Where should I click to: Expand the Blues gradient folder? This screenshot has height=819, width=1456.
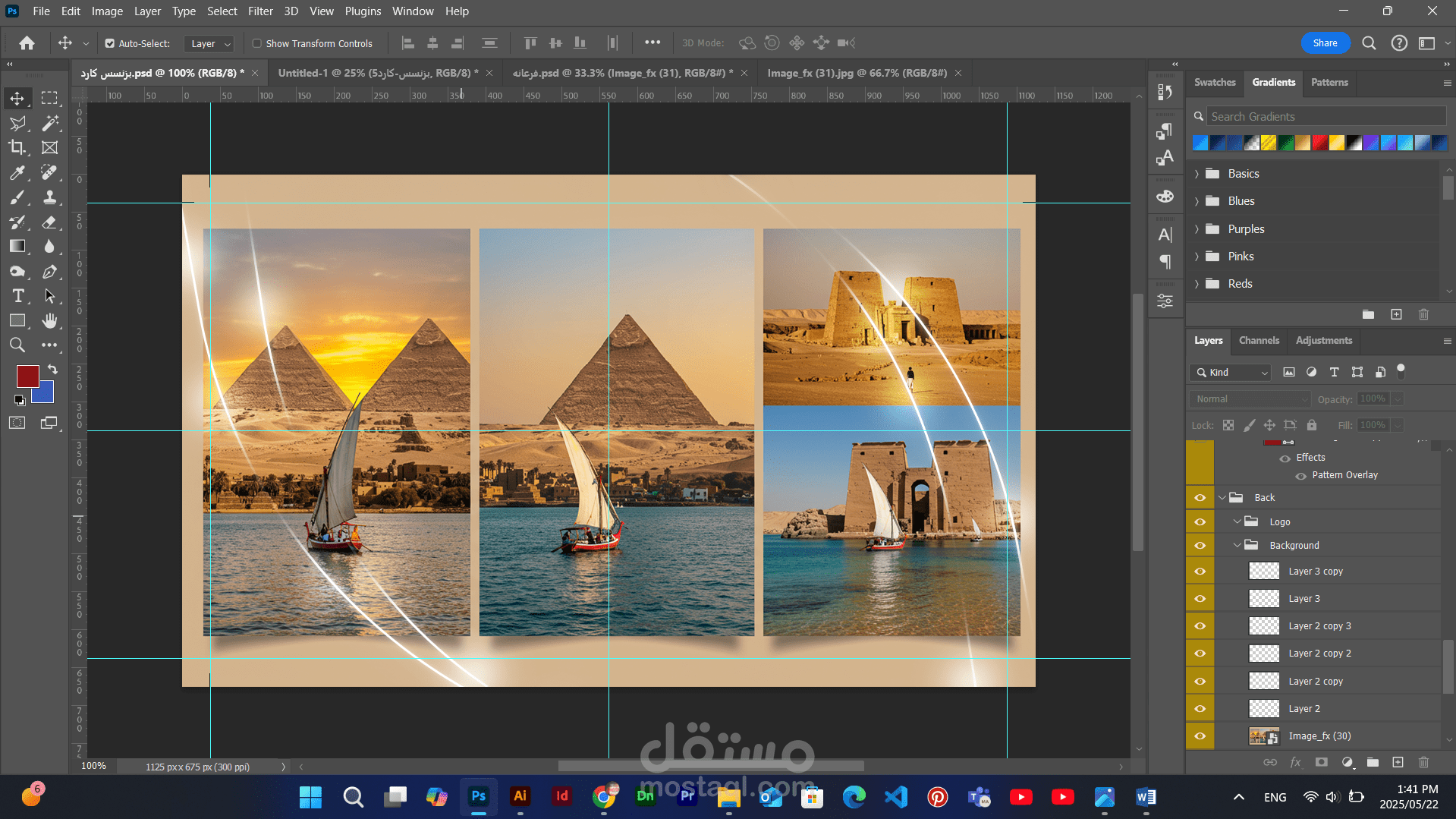point(1197,201)
